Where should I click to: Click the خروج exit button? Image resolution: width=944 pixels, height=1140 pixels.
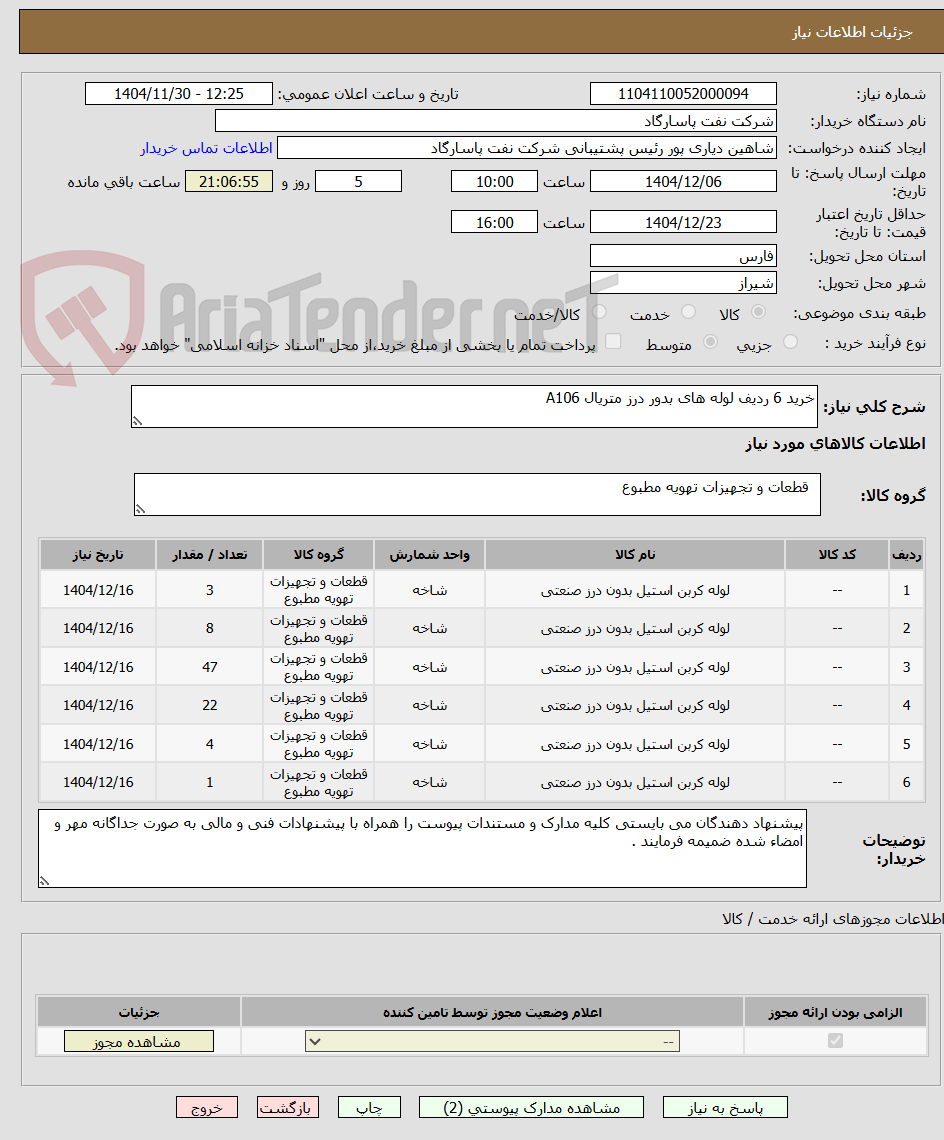tap(207, 1107)
